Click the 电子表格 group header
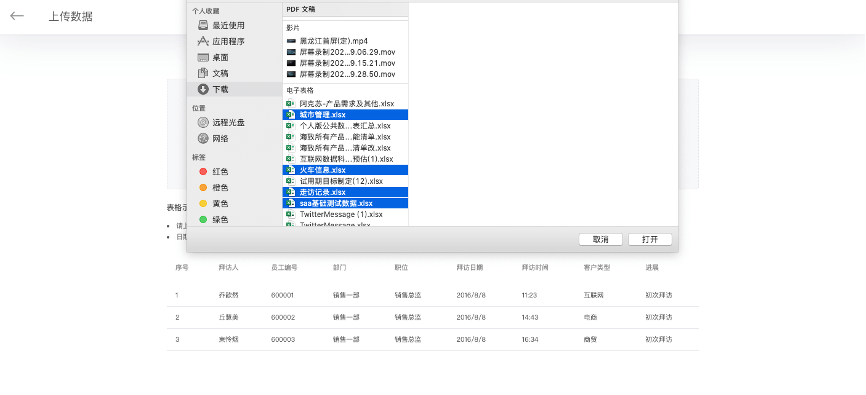The height and width of the screenshot is (395, 866). tap(300, 90)
